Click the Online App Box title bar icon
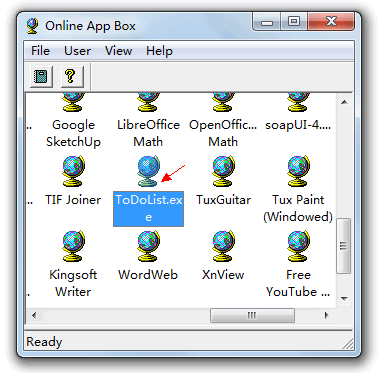The height and width of the screenshot is (373, 379). point(33,26)
